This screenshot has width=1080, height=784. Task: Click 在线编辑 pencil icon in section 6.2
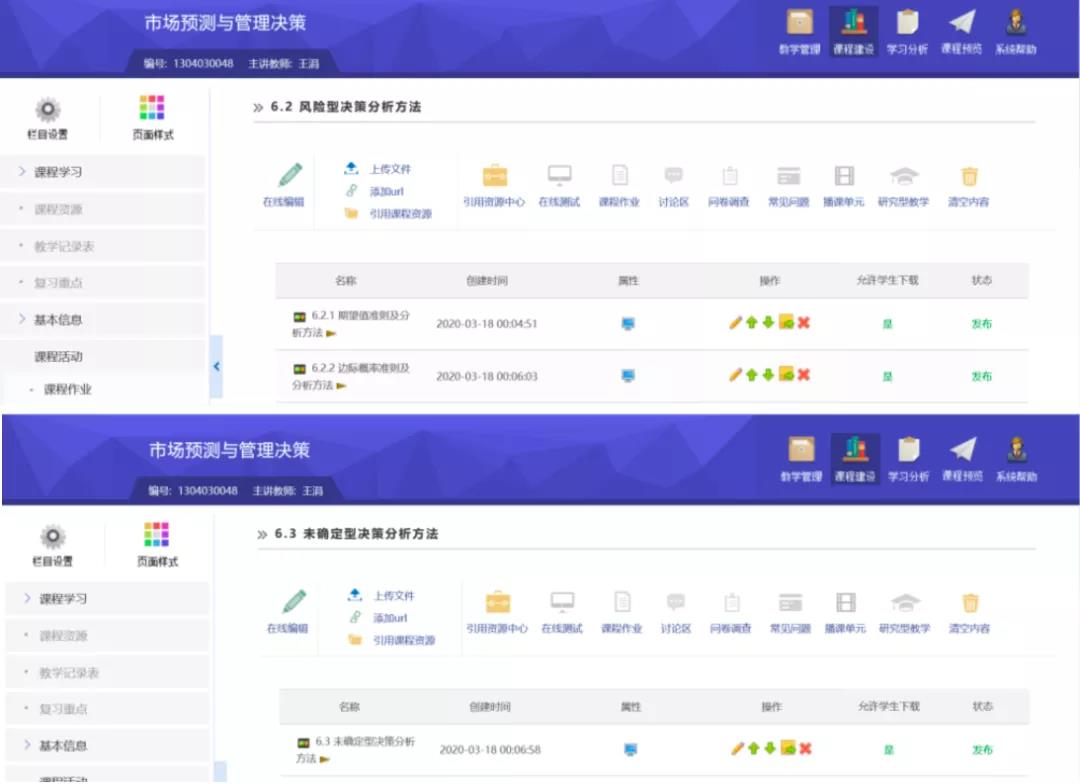click(290, 176)
